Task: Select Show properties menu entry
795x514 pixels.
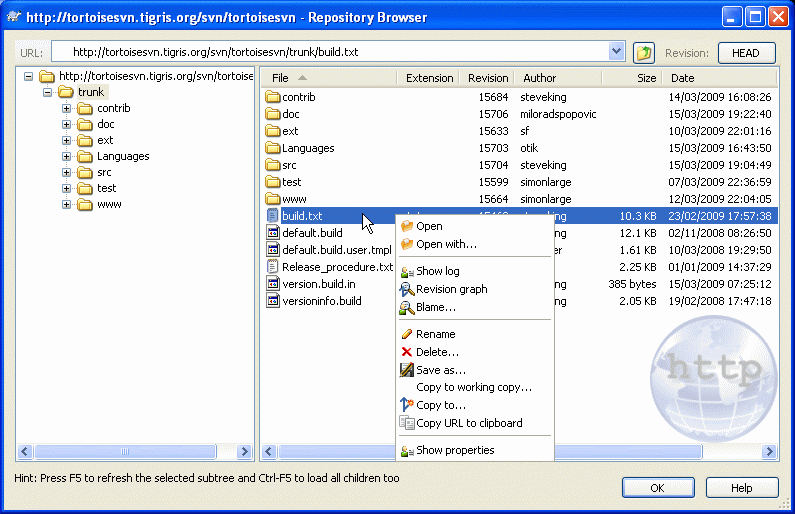Action: (475, 450)
